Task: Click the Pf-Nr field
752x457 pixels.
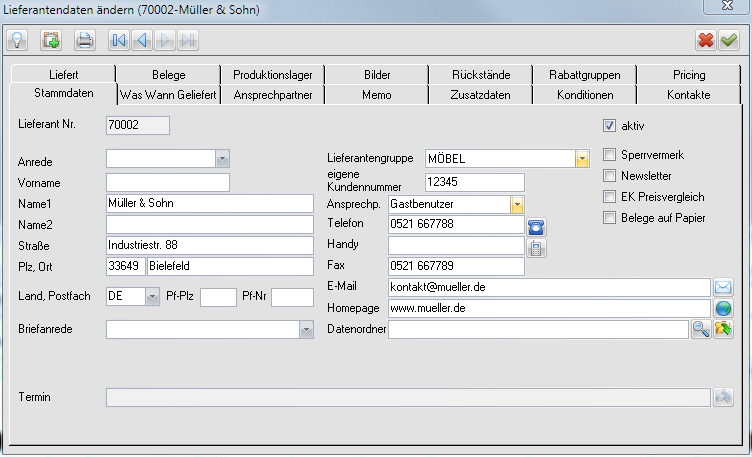Action: pos(293,297)
